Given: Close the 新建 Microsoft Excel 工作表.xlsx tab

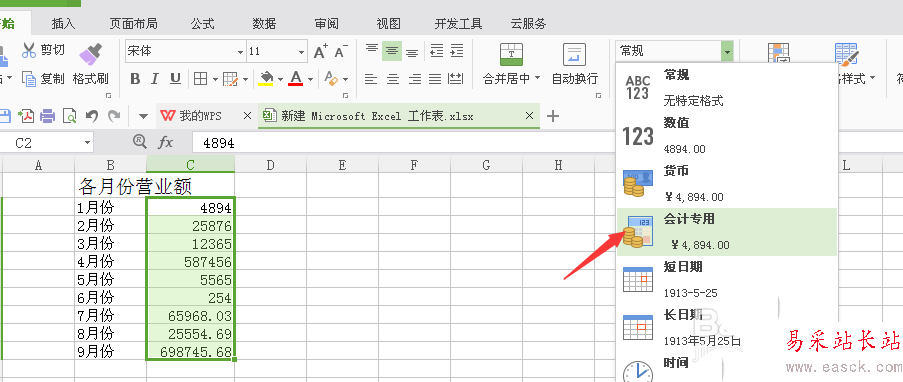Looking at the screenshot, I should (529, 116).
